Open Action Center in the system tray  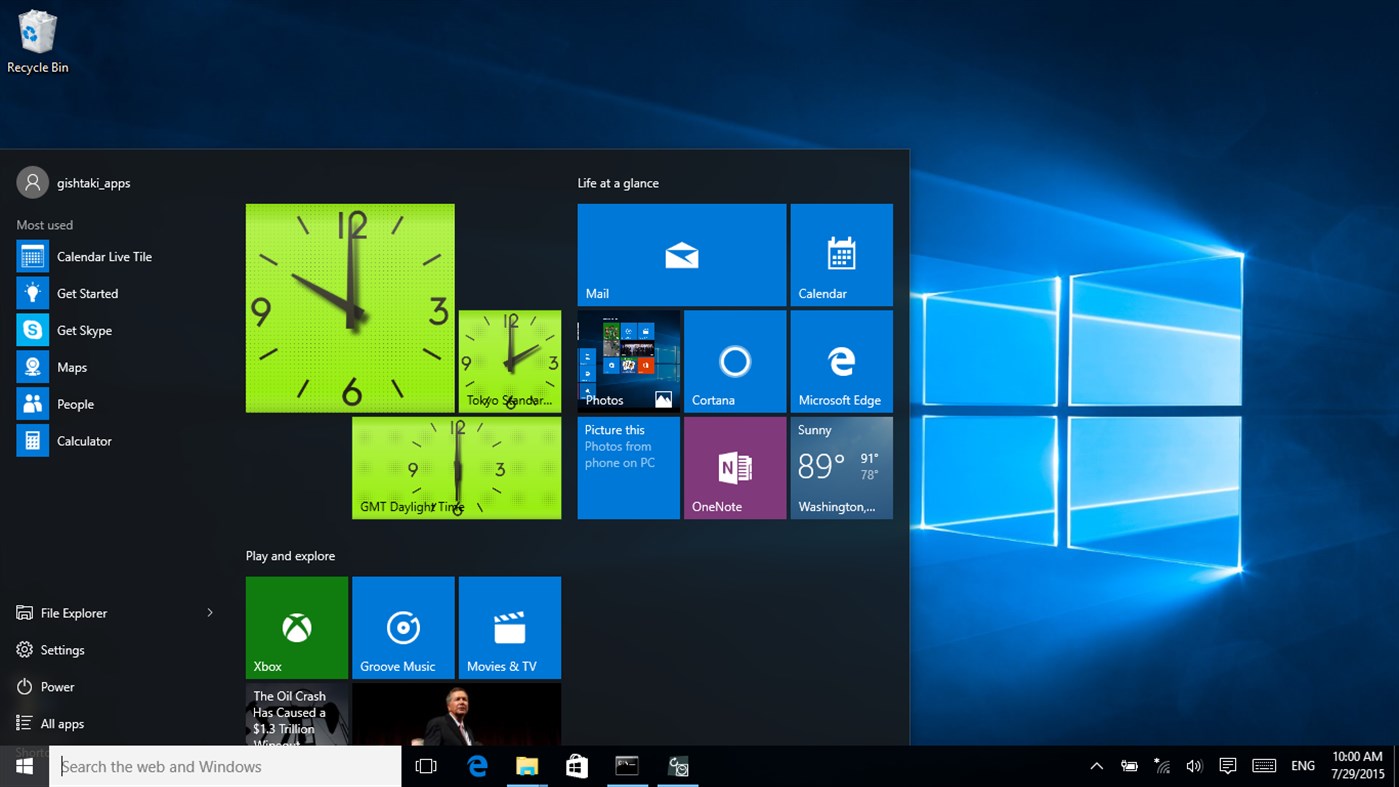(x=1228, y=766)
